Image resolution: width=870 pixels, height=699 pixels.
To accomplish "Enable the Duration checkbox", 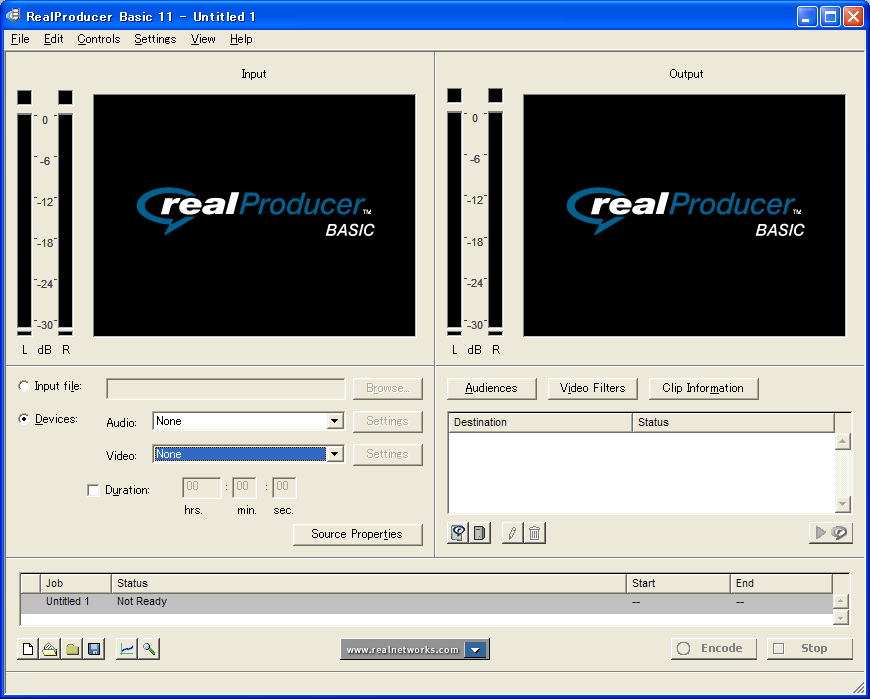I will pos(93,490).
